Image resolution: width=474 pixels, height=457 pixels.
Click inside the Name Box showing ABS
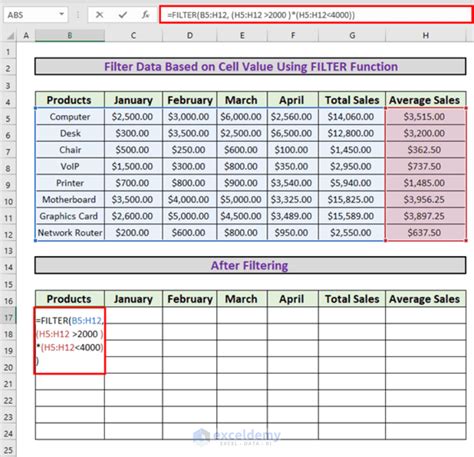pyautogui.click(x=32, y=15)
